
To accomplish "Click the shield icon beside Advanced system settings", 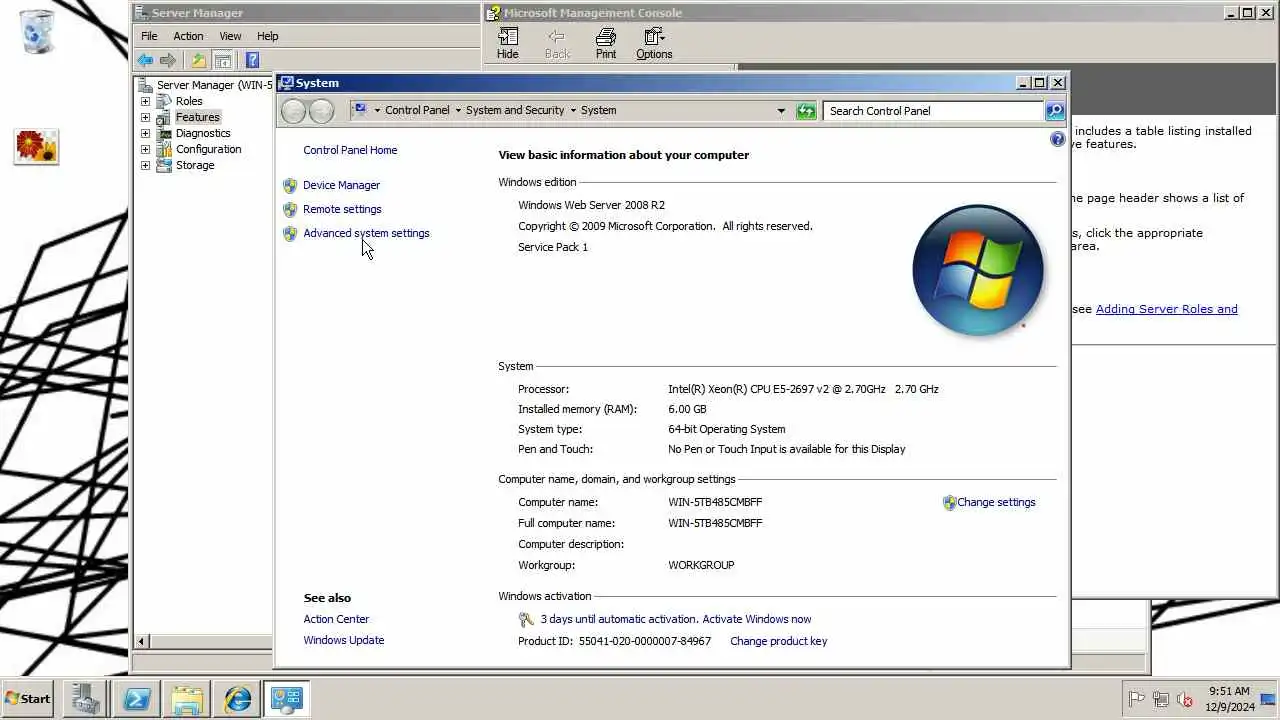I will coord(290,233).
